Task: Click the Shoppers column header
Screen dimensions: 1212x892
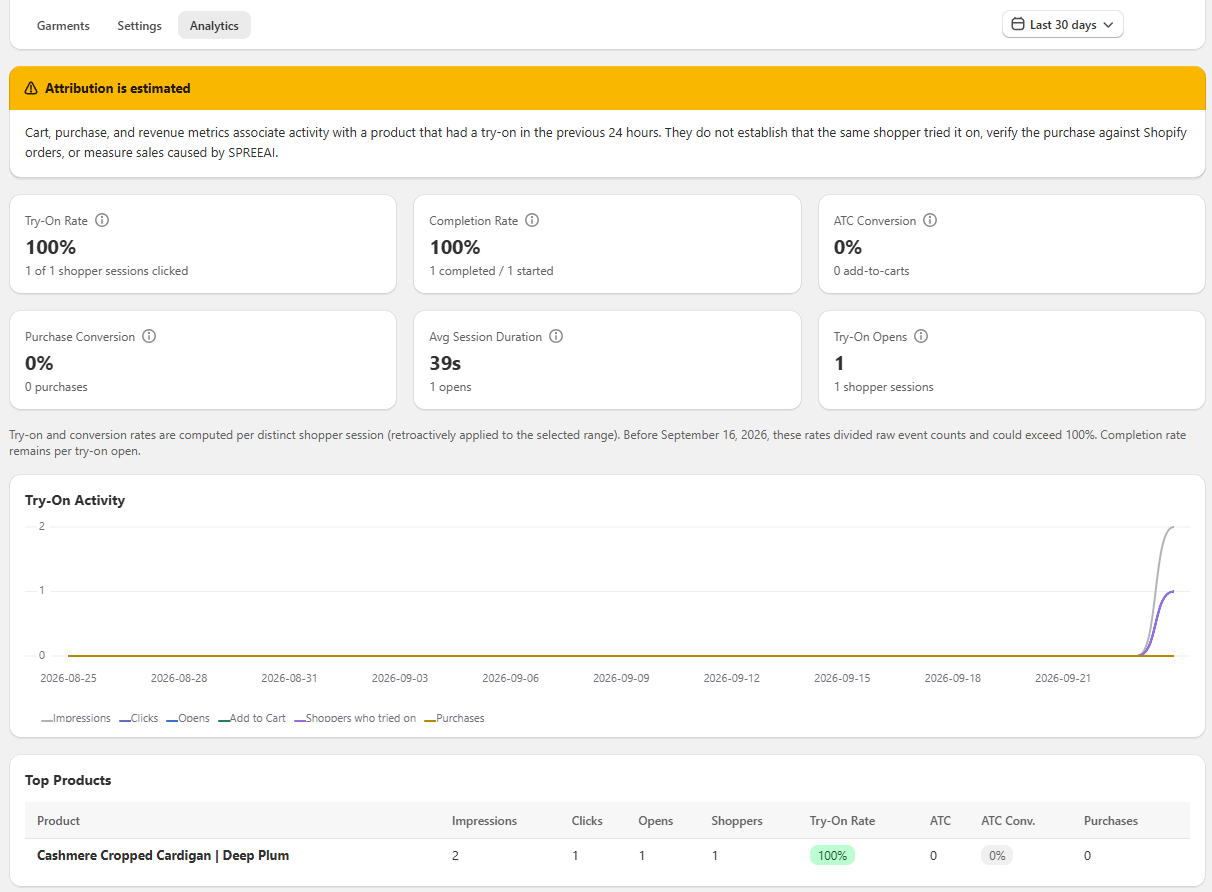Action: coord(737,821)
